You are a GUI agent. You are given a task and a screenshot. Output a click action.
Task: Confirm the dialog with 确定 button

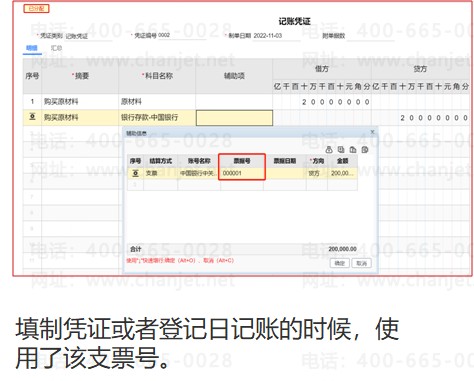point(340,263)
